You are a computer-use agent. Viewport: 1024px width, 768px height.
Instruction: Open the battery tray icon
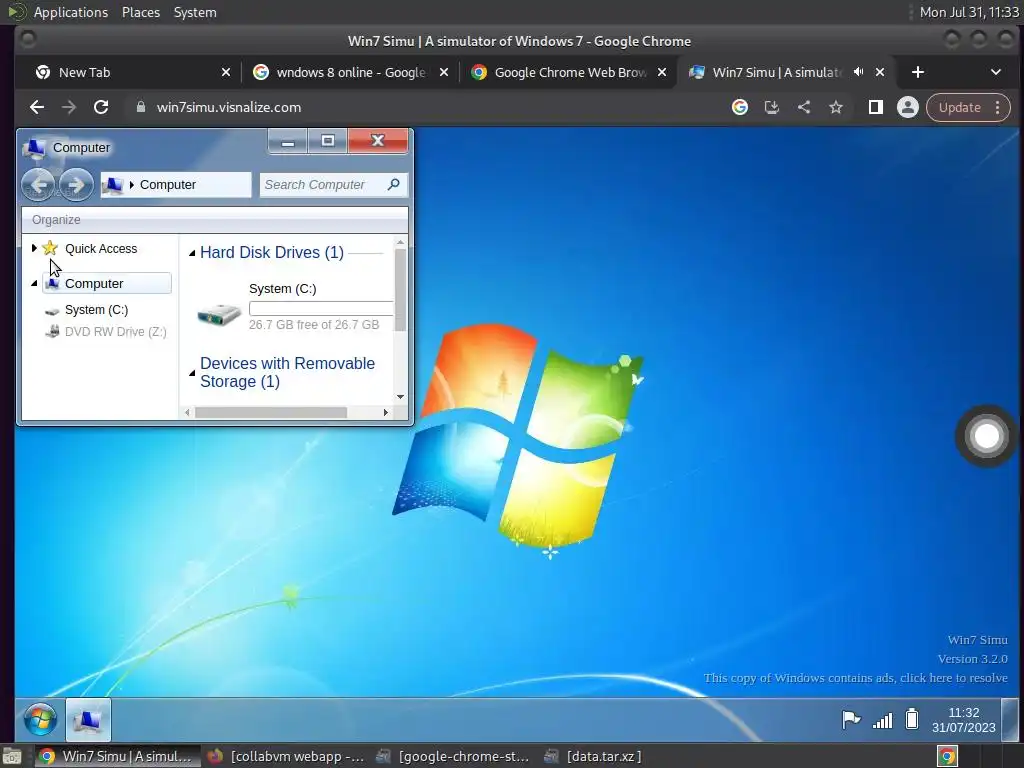(912, 719)
